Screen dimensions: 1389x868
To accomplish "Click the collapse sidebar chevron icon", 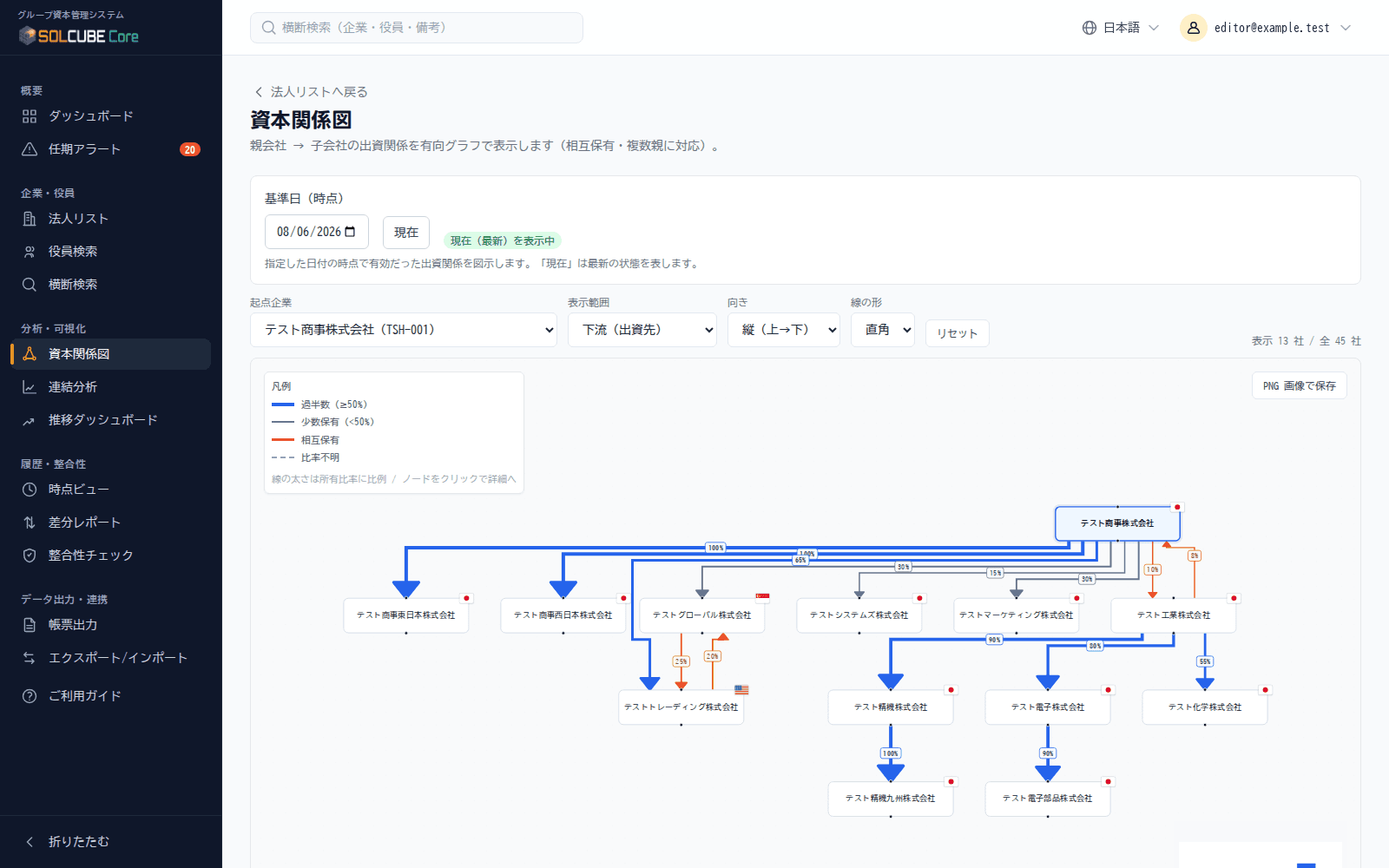I will 30,842.
